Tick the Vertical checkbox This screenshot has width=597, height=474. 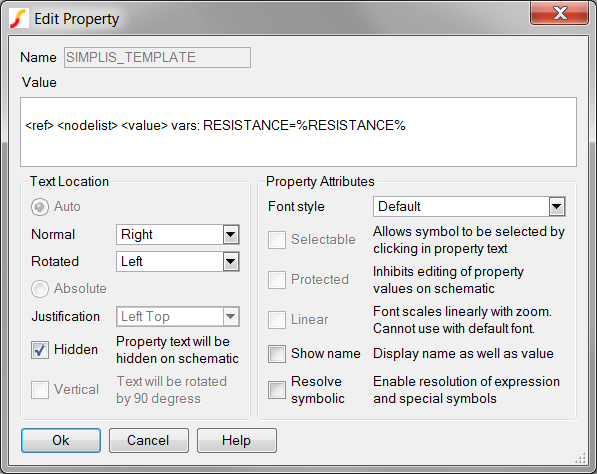[40, 390]
